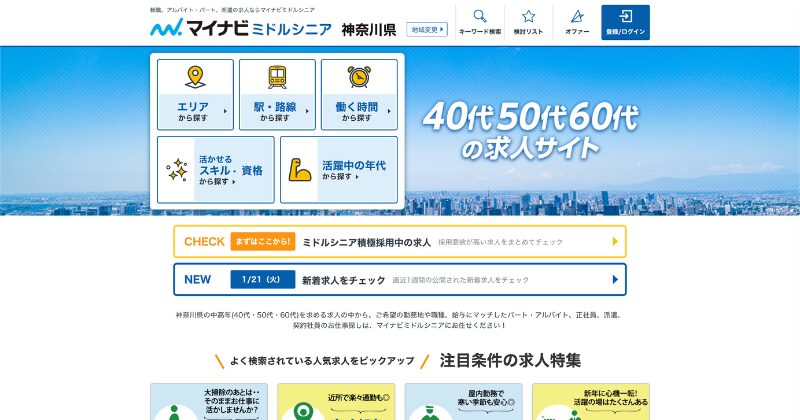Click 地域変更 region change button
Viewport: 800px width, 420px height.
click(x=427, y=30)
